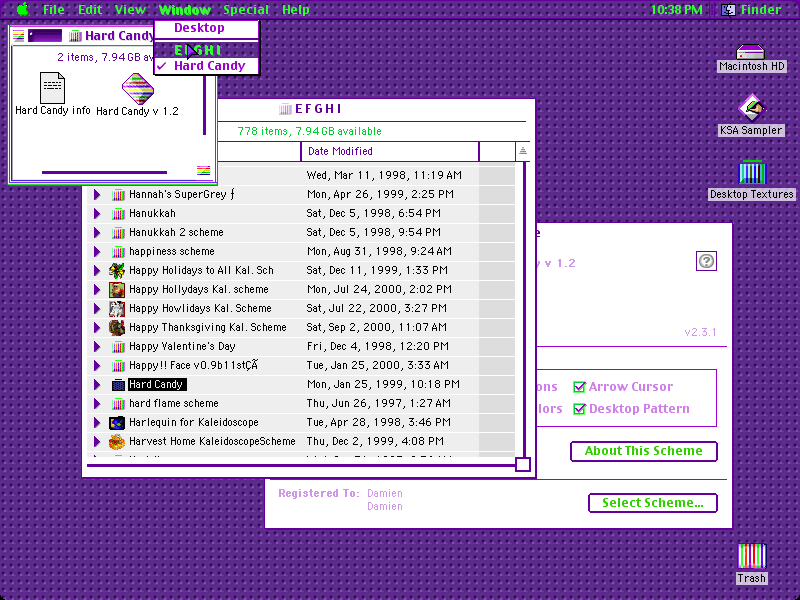Click the EFGHI window horizontal scrollbar
This screenshot has width=800, height=600.
point(301,465)
